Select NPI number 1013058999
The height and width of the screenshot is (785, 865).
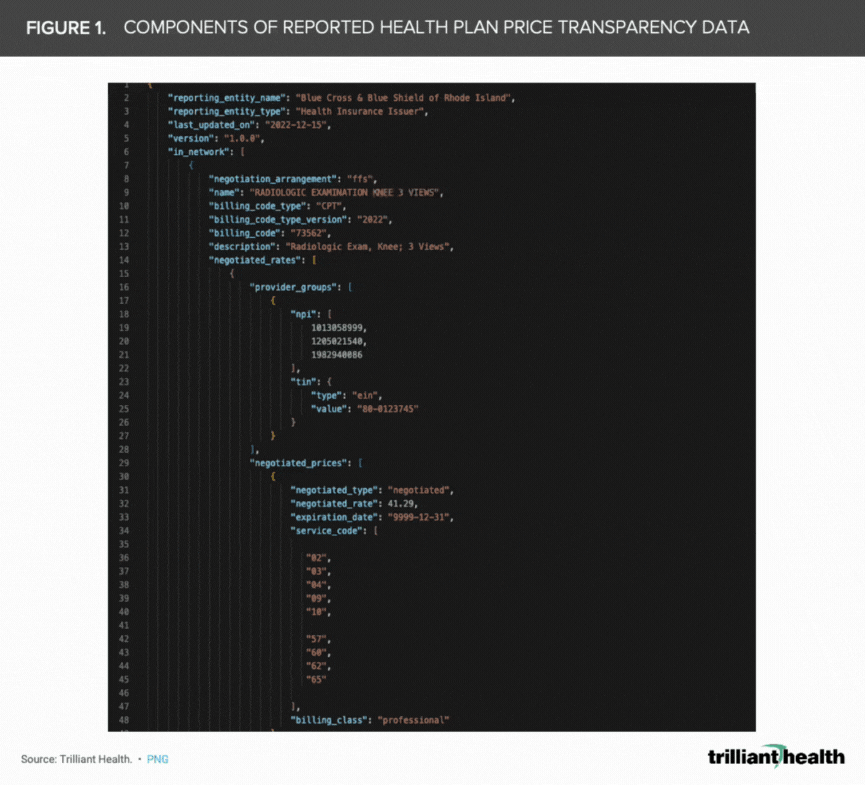point(337,328)
